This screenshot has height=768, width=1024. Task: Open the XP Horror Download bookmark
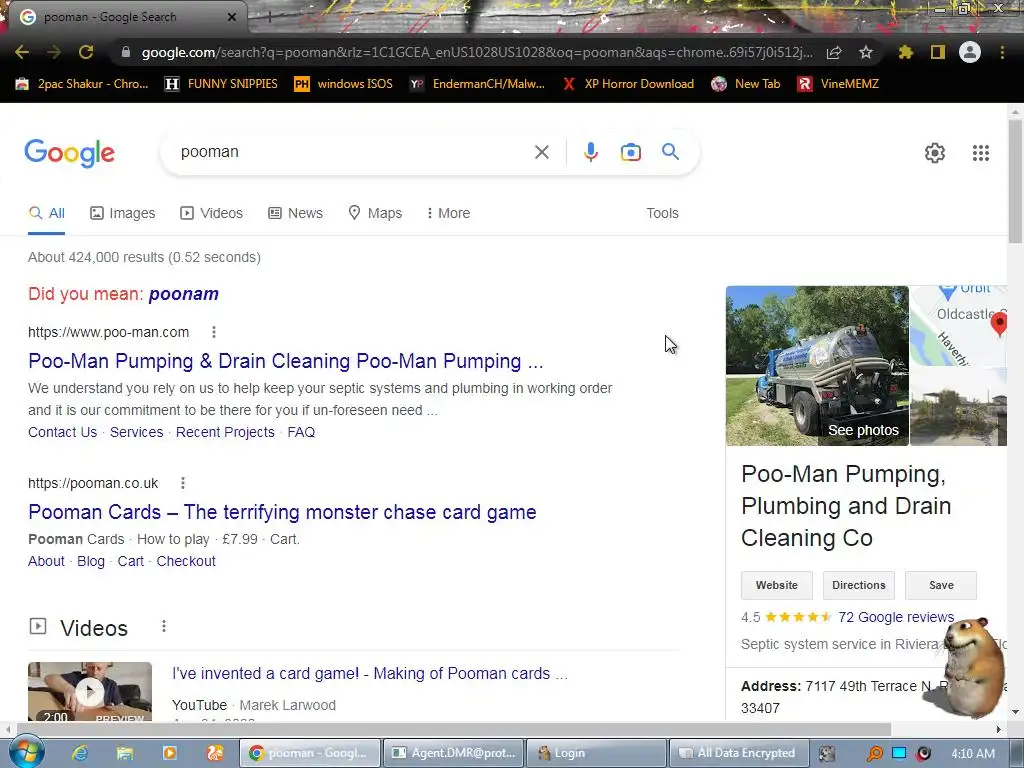(628, 84)
